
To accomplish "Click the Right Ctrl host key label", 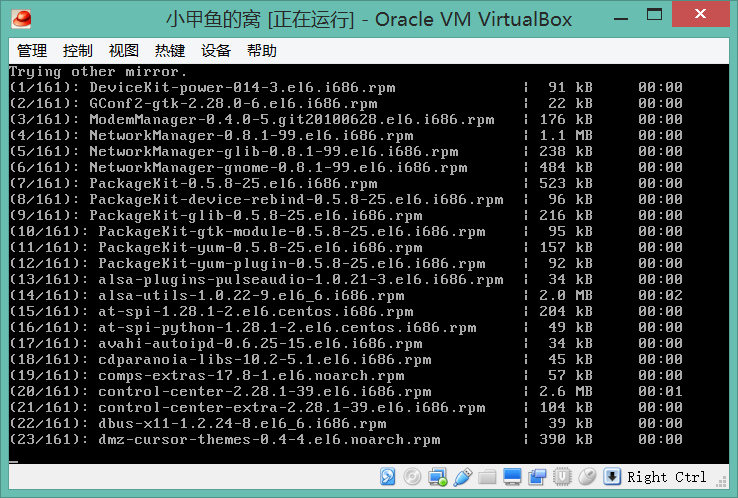I will (x=667, y=477).
